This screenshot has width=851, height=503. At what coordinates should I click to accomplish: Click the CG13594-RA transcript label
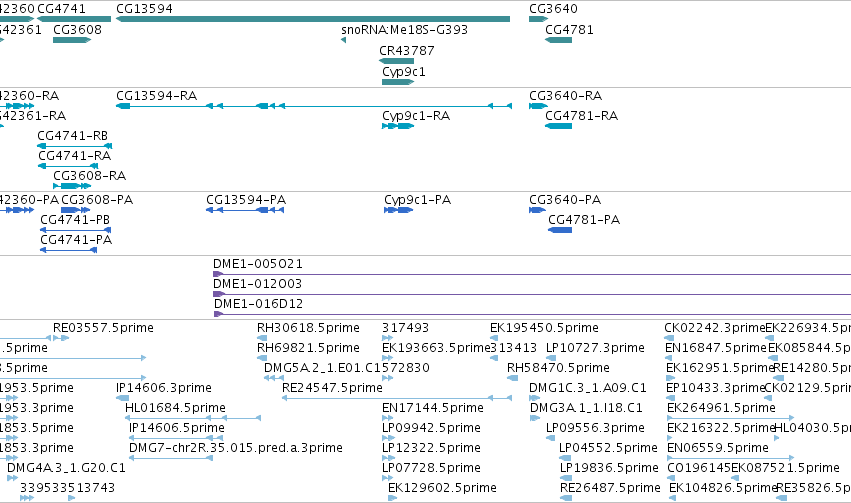click(157, 95)
